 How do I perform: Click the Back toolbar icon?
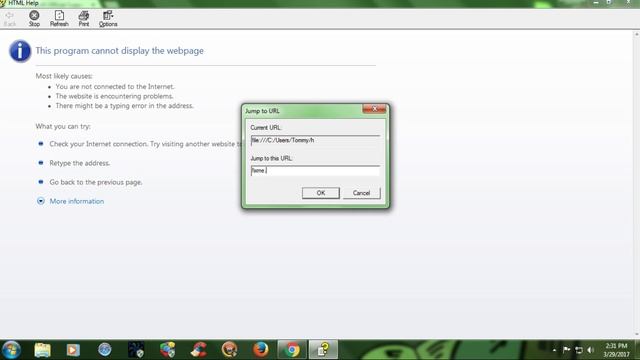tap(10, 19)
